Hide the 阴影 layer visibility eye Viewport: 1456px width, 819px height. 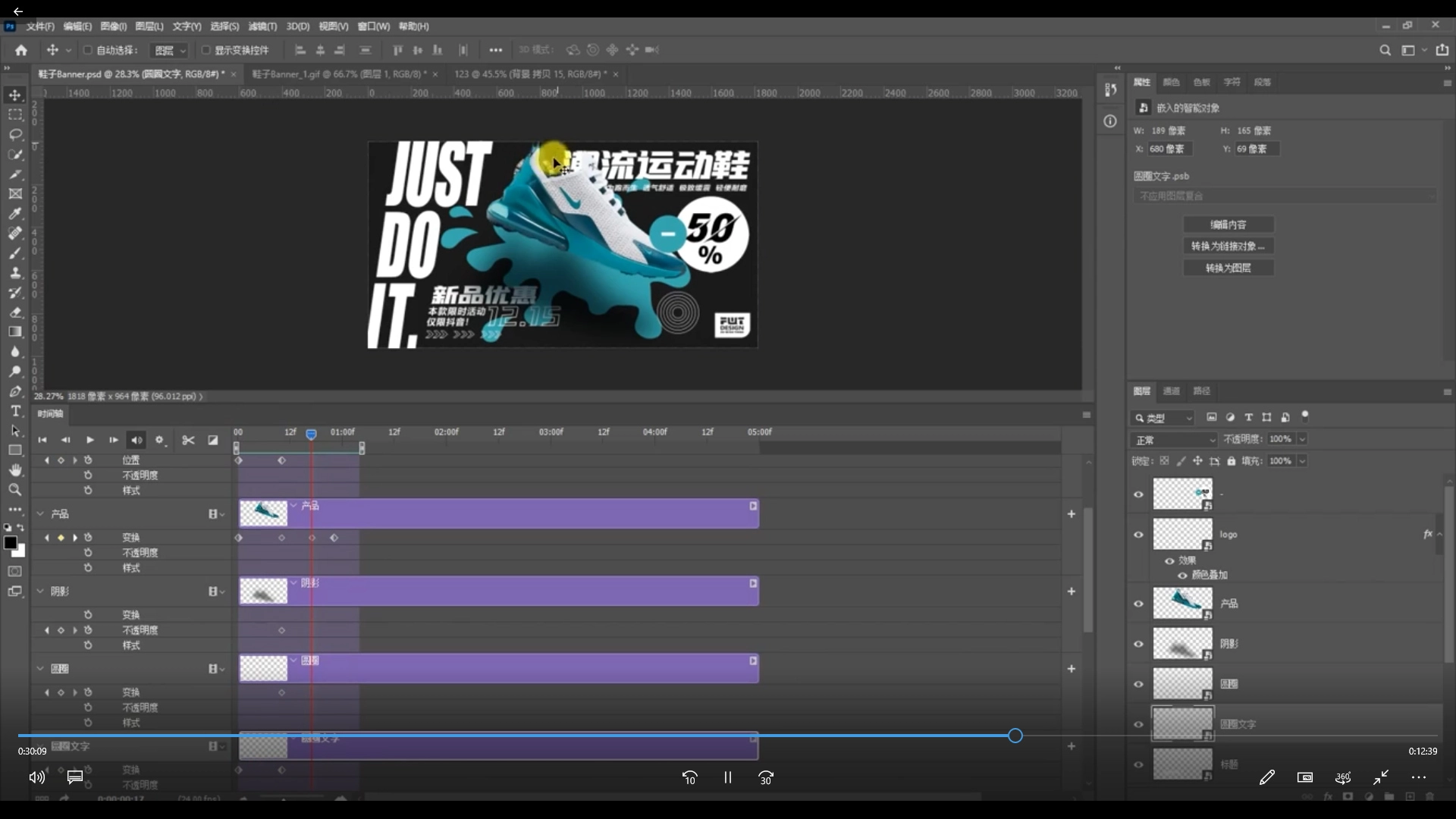click(1138, 645)
